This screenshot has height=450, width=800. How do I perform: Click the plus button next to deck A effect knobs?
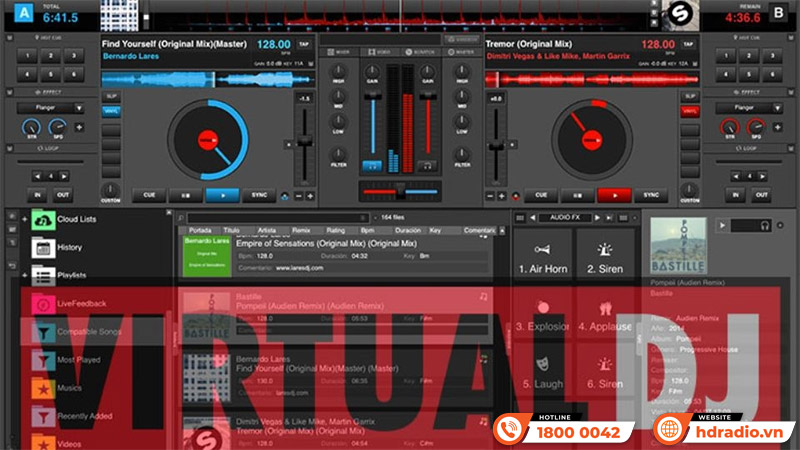[79, 127]
